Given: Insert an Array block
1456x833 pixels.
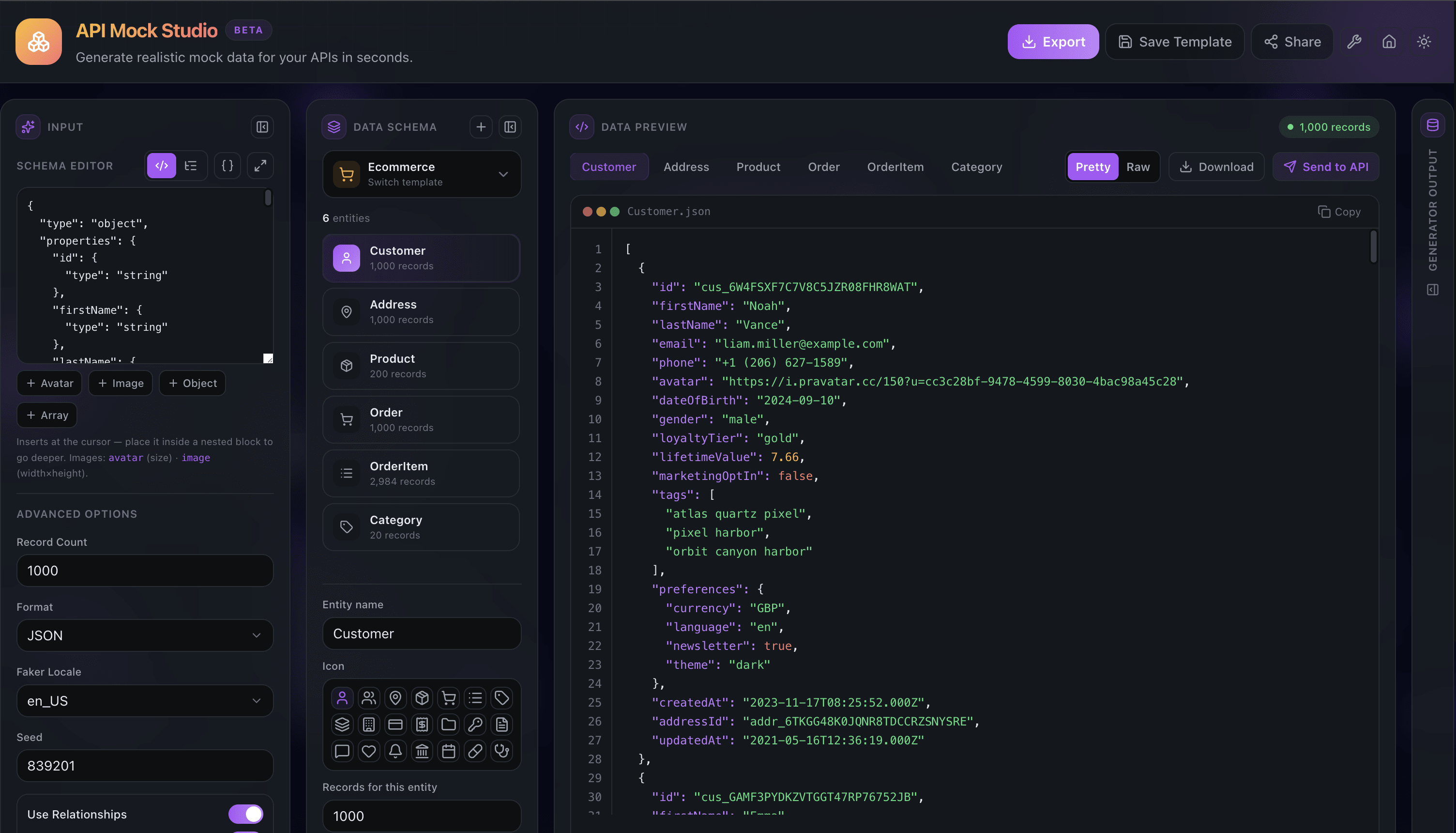Looking at the screenshot, I should coord(47,416).
